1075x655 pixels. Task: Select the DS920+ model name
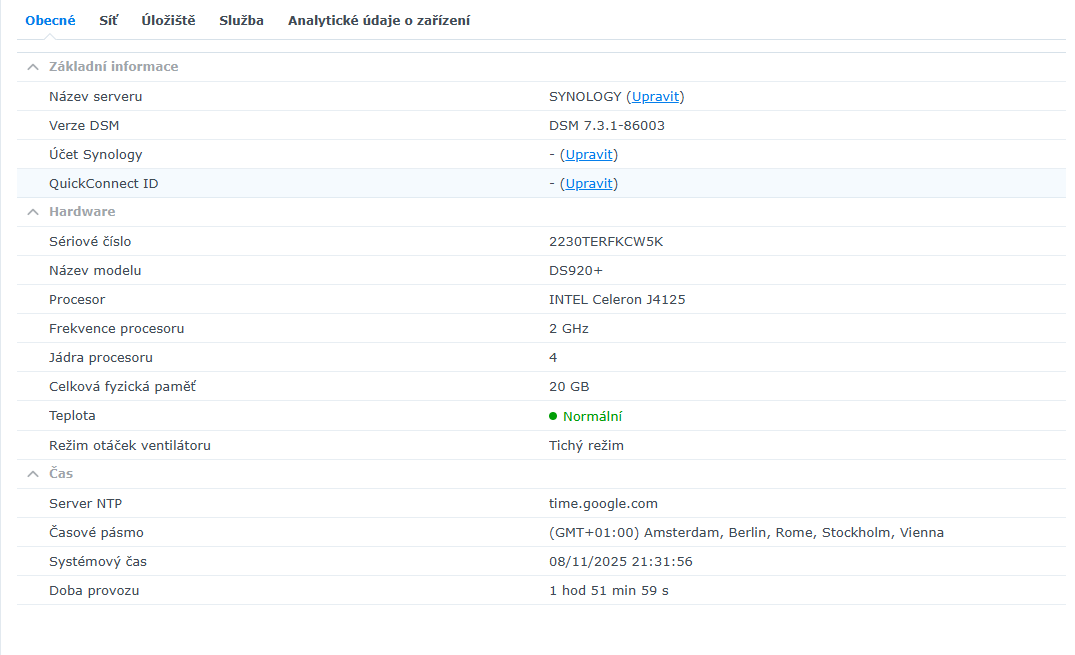click(x=578, y=270)
